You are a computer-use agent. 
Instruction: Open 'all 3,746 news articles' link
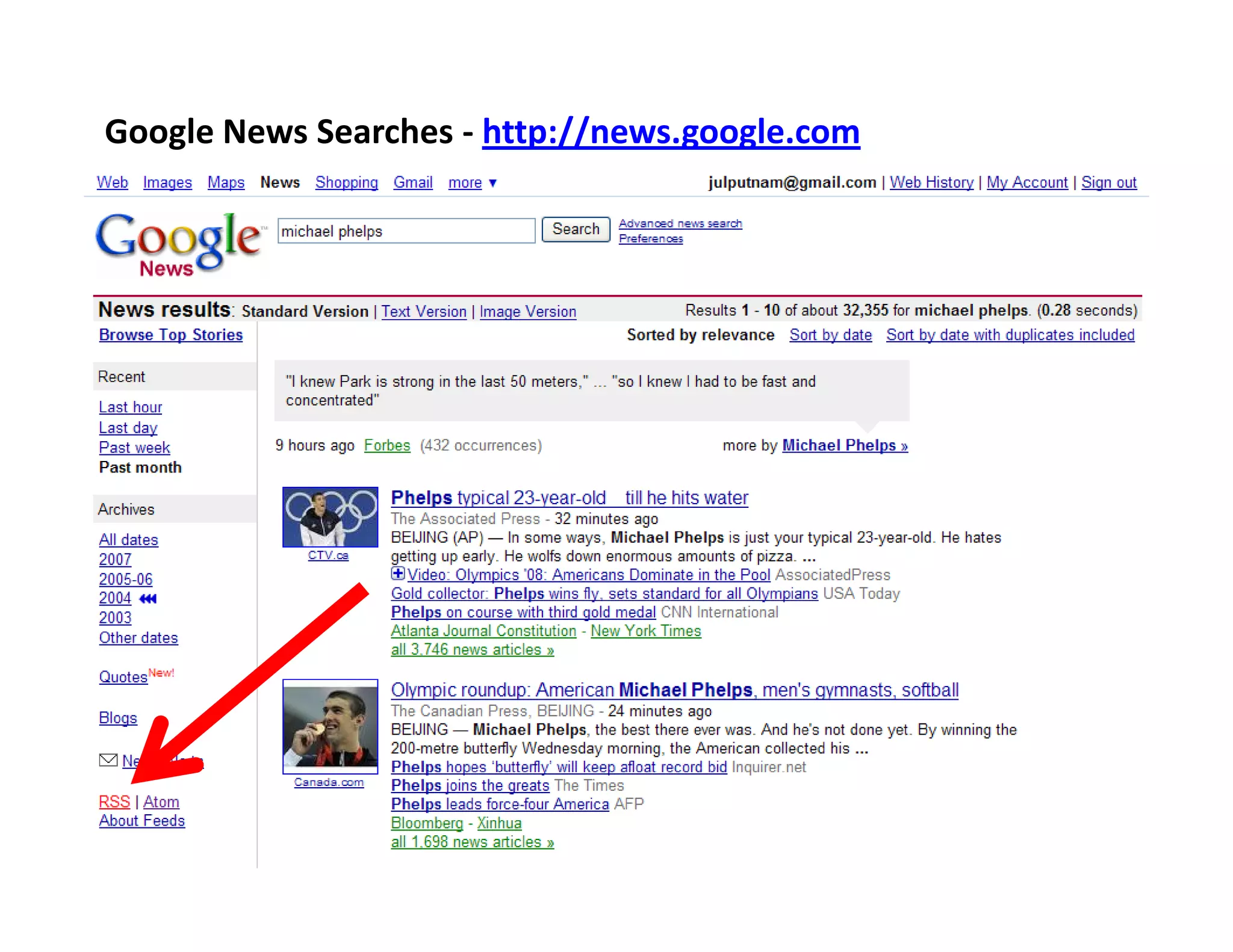click(473, 650)
